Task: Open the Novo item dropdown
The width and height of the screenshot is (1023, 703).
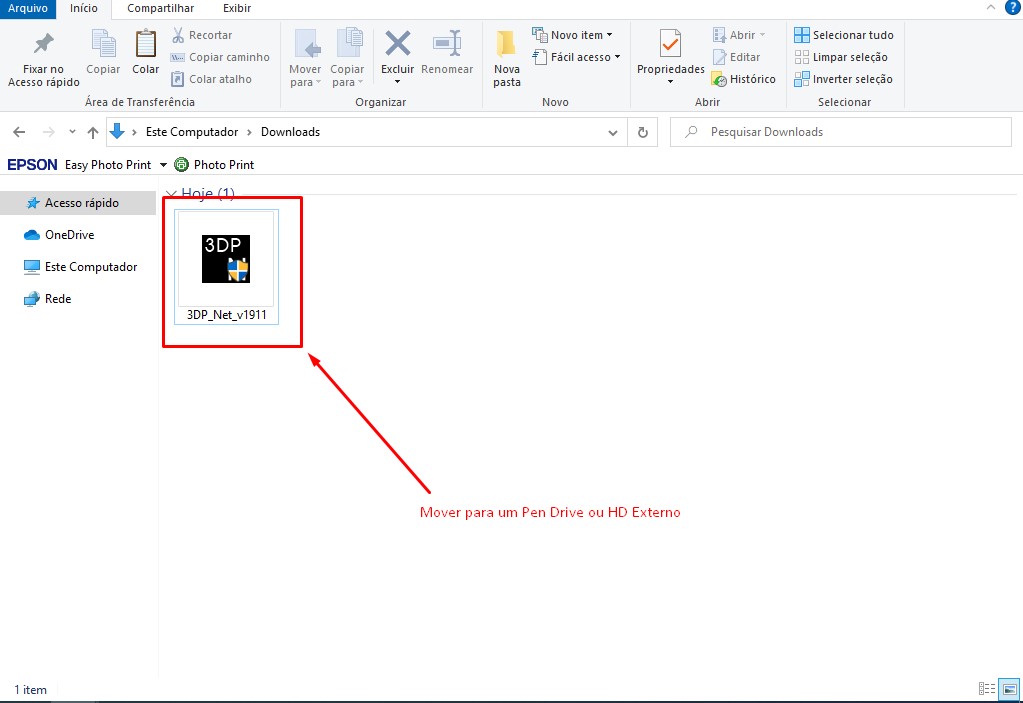Action: pyautogui.click(x=572, y=35)
